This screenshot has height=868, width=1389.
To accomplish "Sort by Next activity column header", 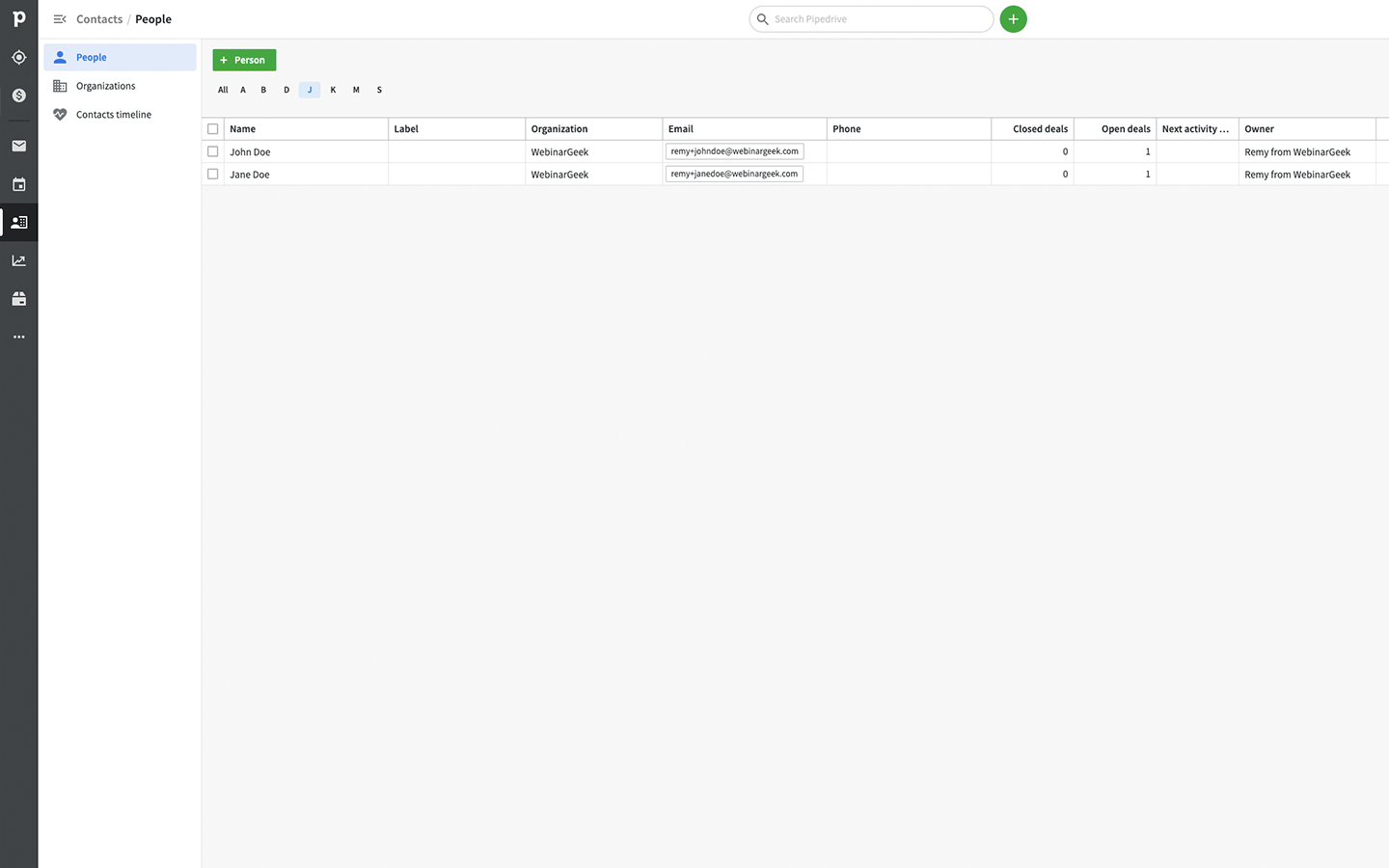I will 1197,129.
